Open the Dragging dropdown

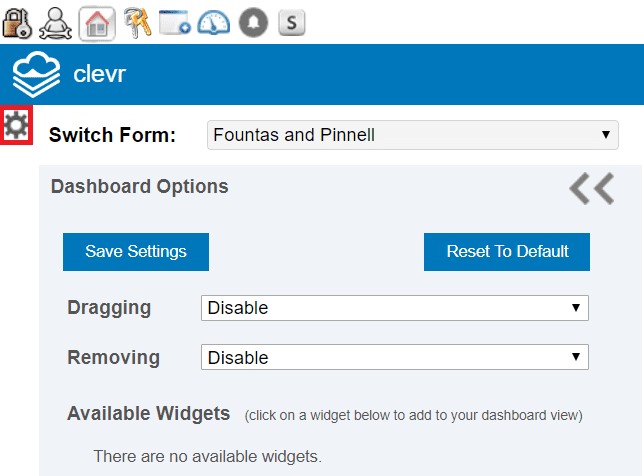coord(394,308)
